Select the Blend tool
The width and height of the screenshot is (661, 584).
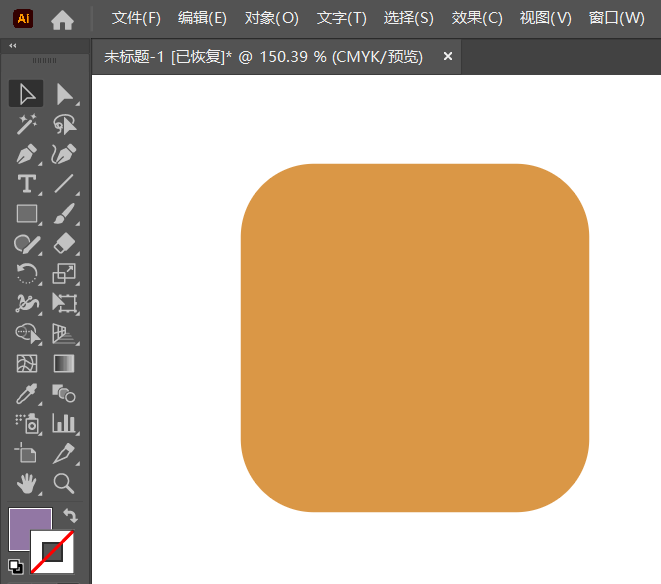pos(64,394)
